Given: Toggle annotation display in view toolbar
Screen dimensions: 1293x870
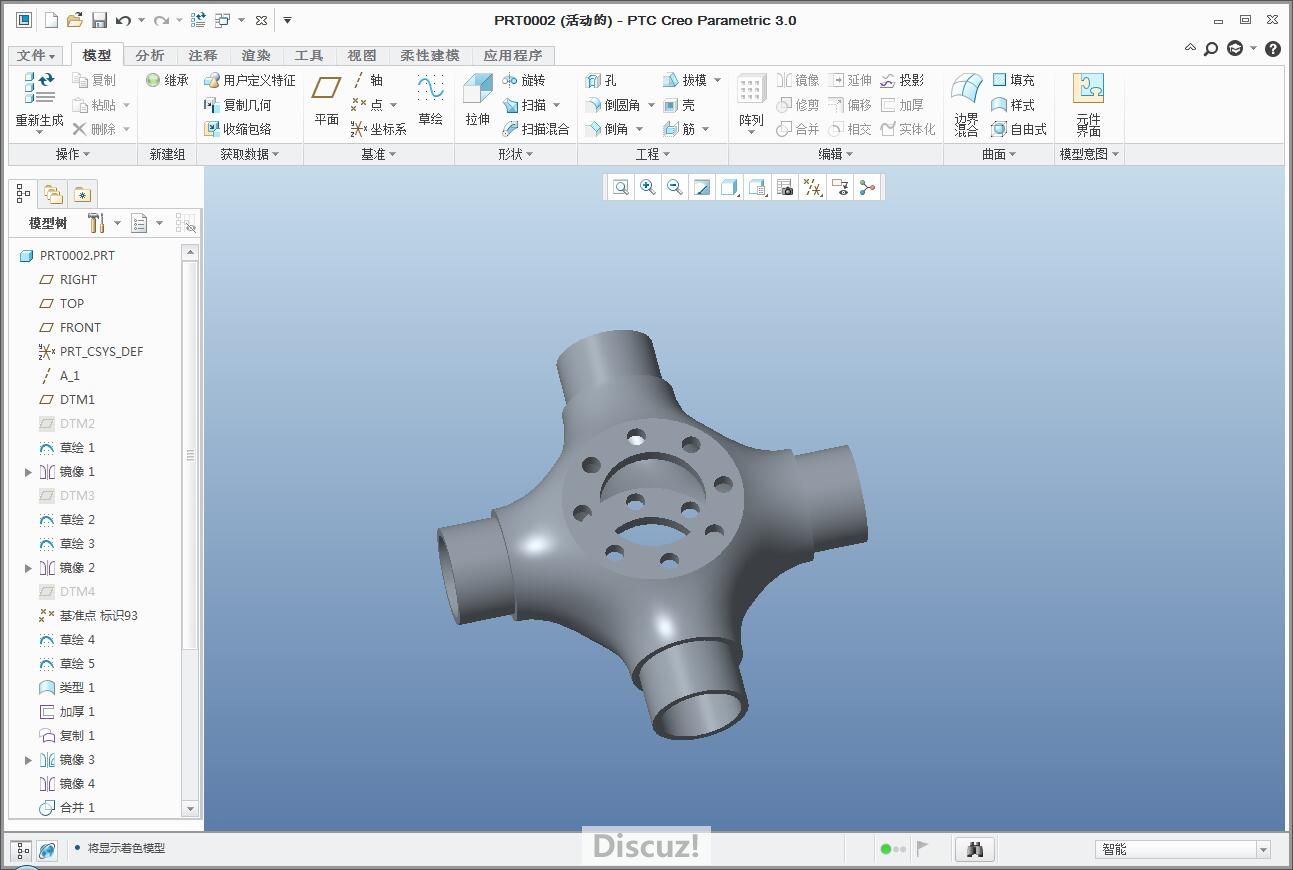Looking at the screenshot, I should (840, 187).
